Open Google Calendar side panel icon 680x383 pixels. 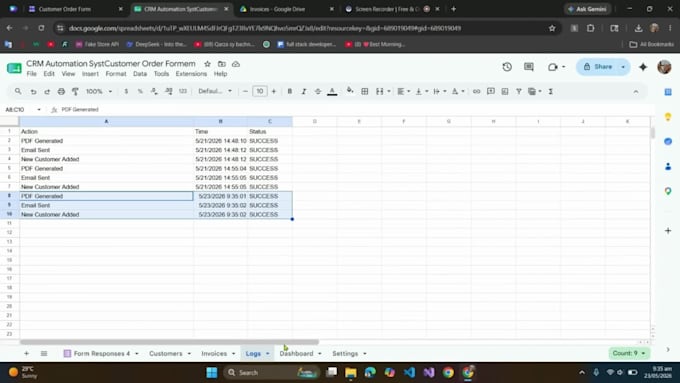(668, 92)
